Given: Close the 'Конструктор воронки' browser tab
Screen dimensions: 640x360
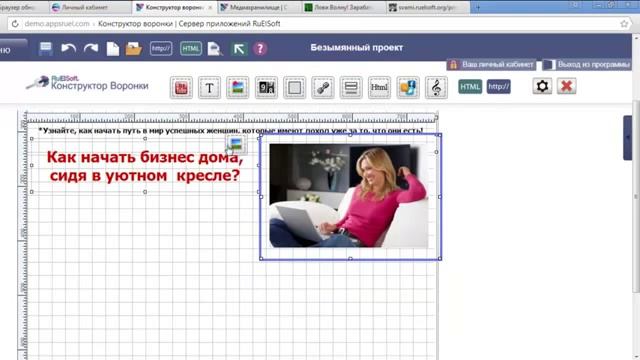Looking at the screenshot, I should point(210,7).
